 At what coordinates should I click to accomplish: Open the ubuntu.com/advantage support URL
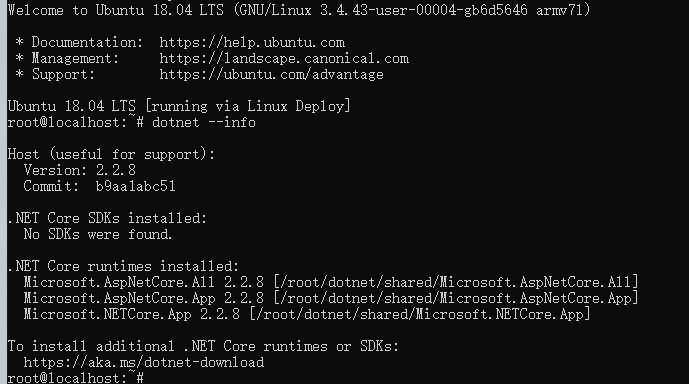(271, 74)
